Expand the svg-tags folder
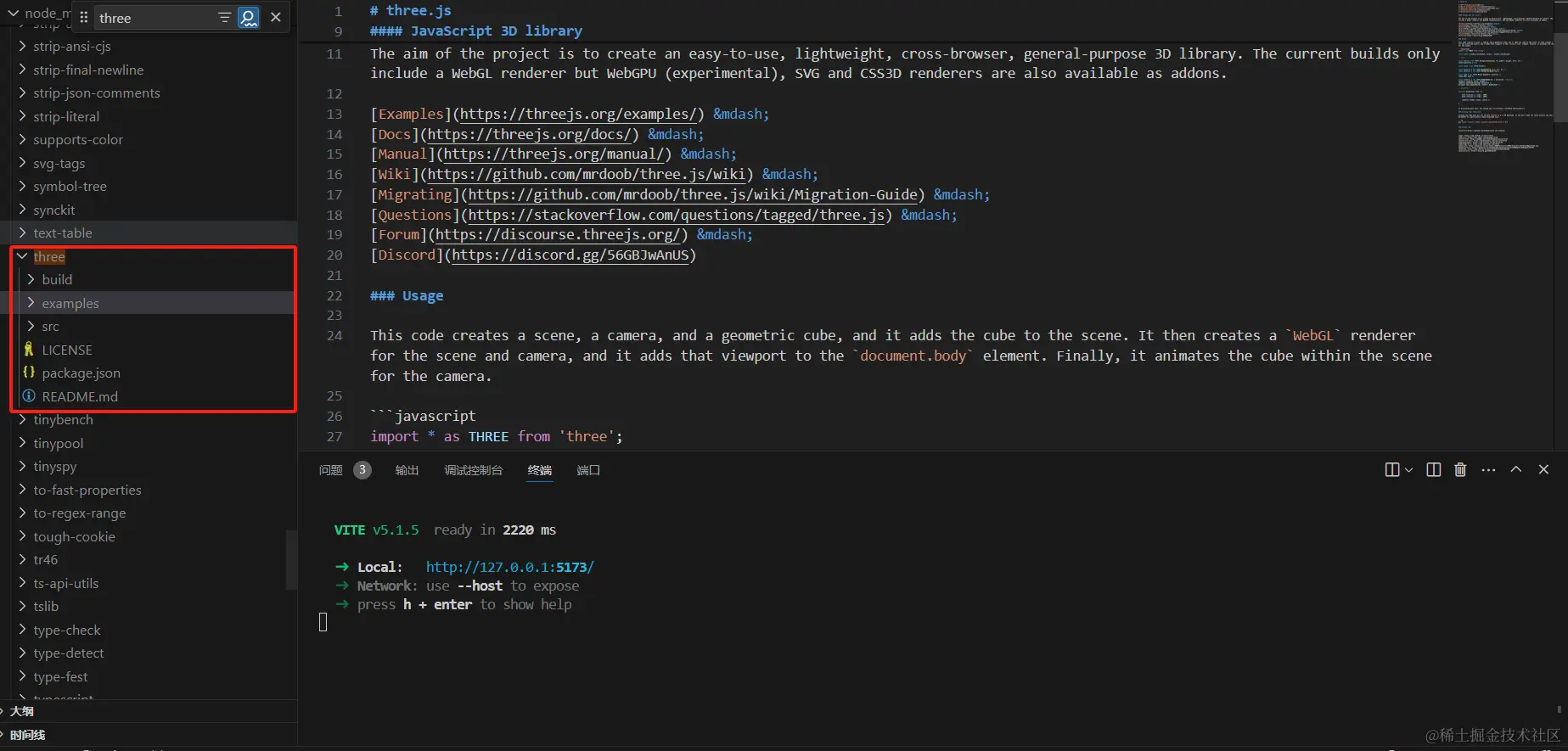Screen dimensions: 1568x751 point(22,163)
